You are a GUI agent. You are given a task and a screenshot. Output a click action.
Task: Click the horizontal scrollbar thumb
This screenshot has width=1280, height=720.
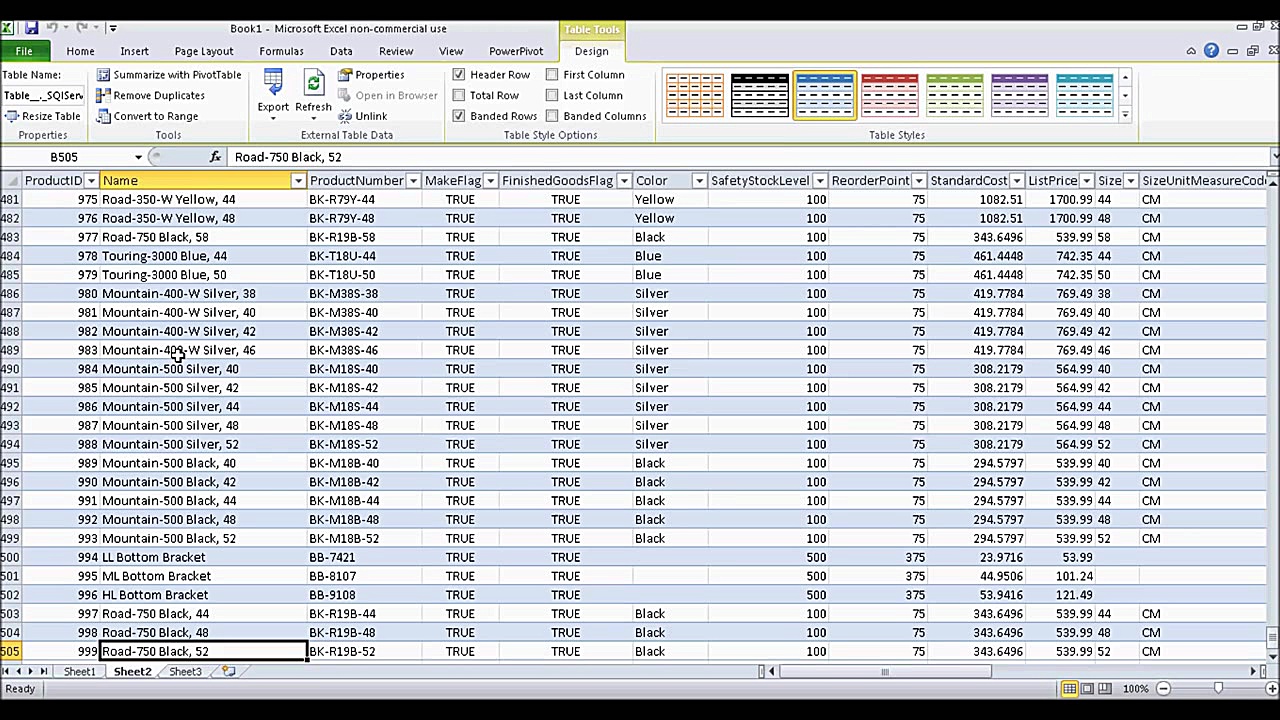point(885,672)
